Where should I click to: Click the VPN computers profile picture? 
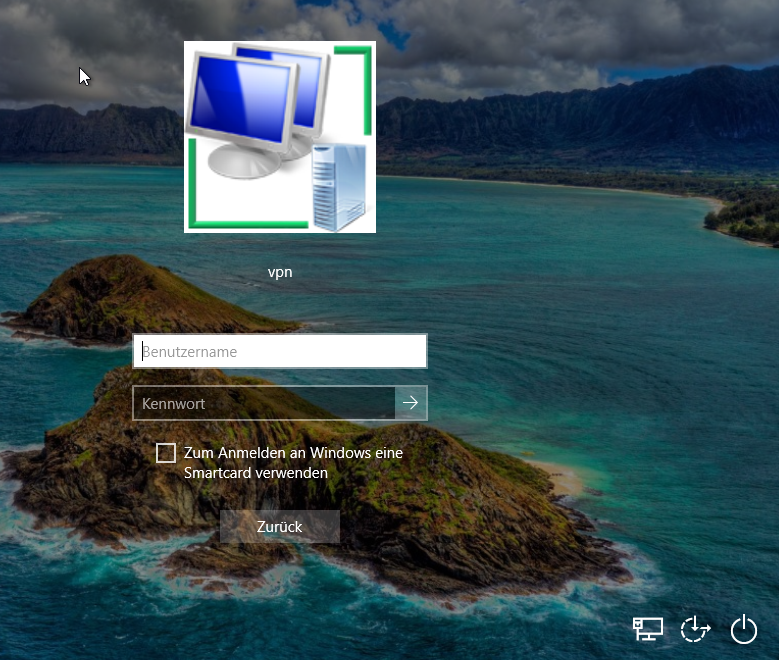click(280, 137)
